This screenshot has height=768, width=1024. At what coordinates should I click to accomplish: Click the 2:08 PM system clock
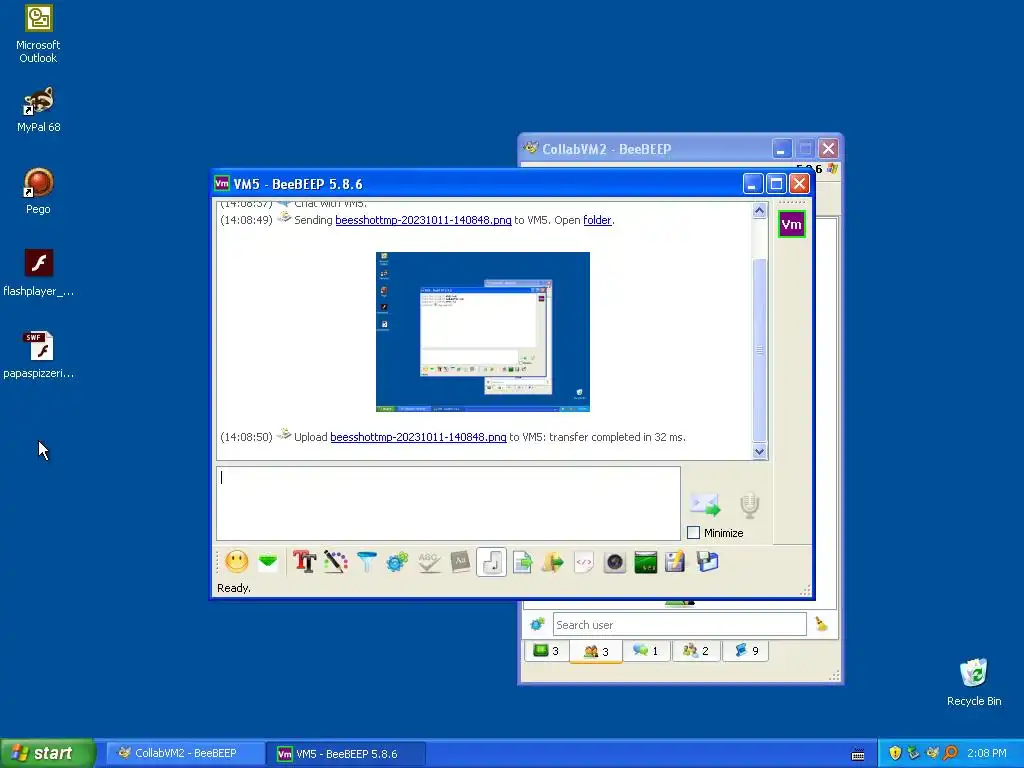(x=987, y=753)
